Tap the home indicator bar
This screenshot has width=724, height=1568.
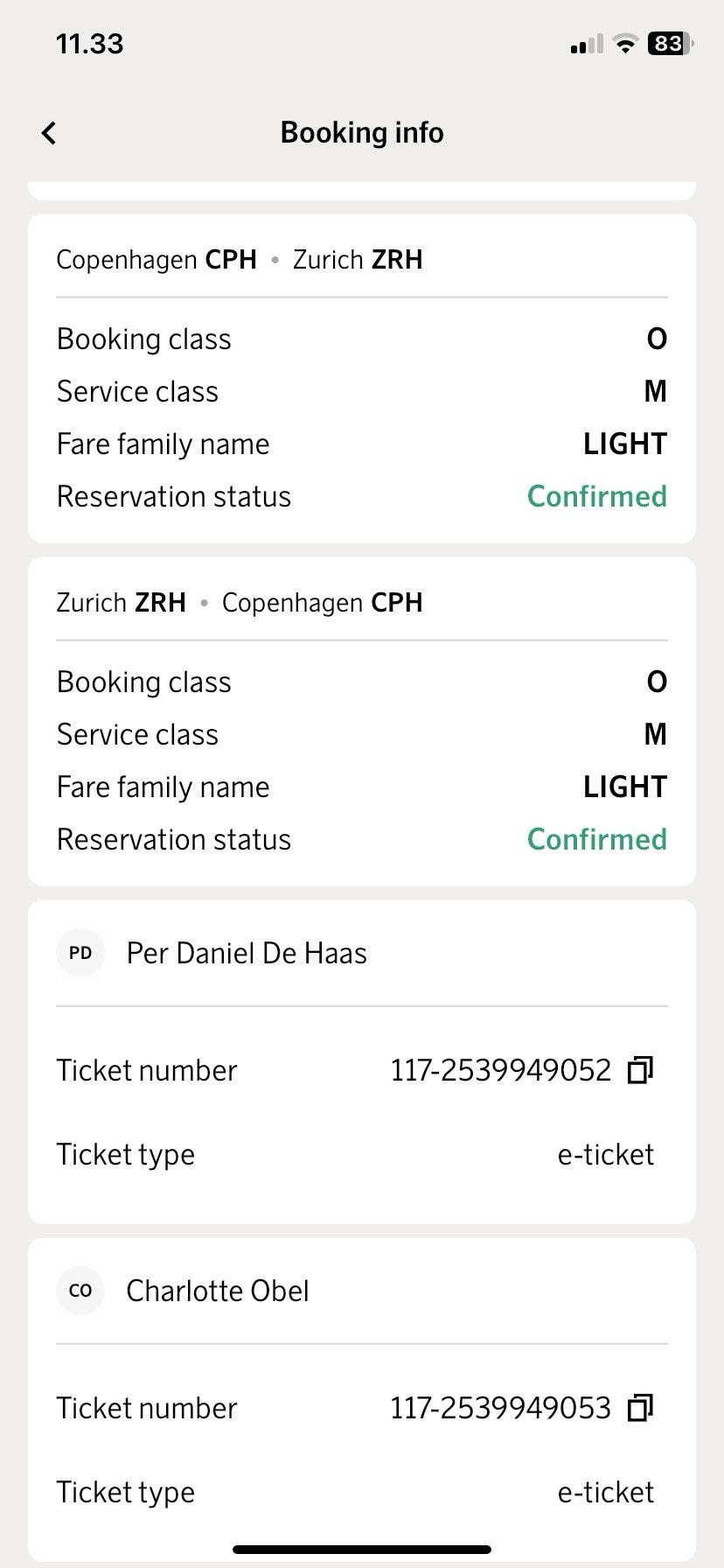pyautogui.click(x=362, y=1550)
